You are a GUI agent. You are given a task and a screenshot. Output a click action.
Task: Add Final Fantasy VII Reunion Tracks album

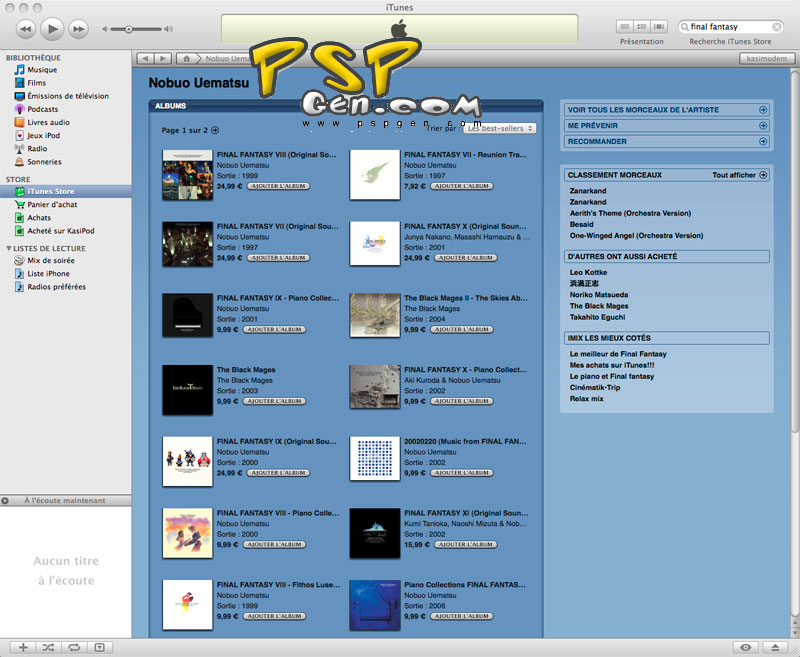(x=461, y=186)
